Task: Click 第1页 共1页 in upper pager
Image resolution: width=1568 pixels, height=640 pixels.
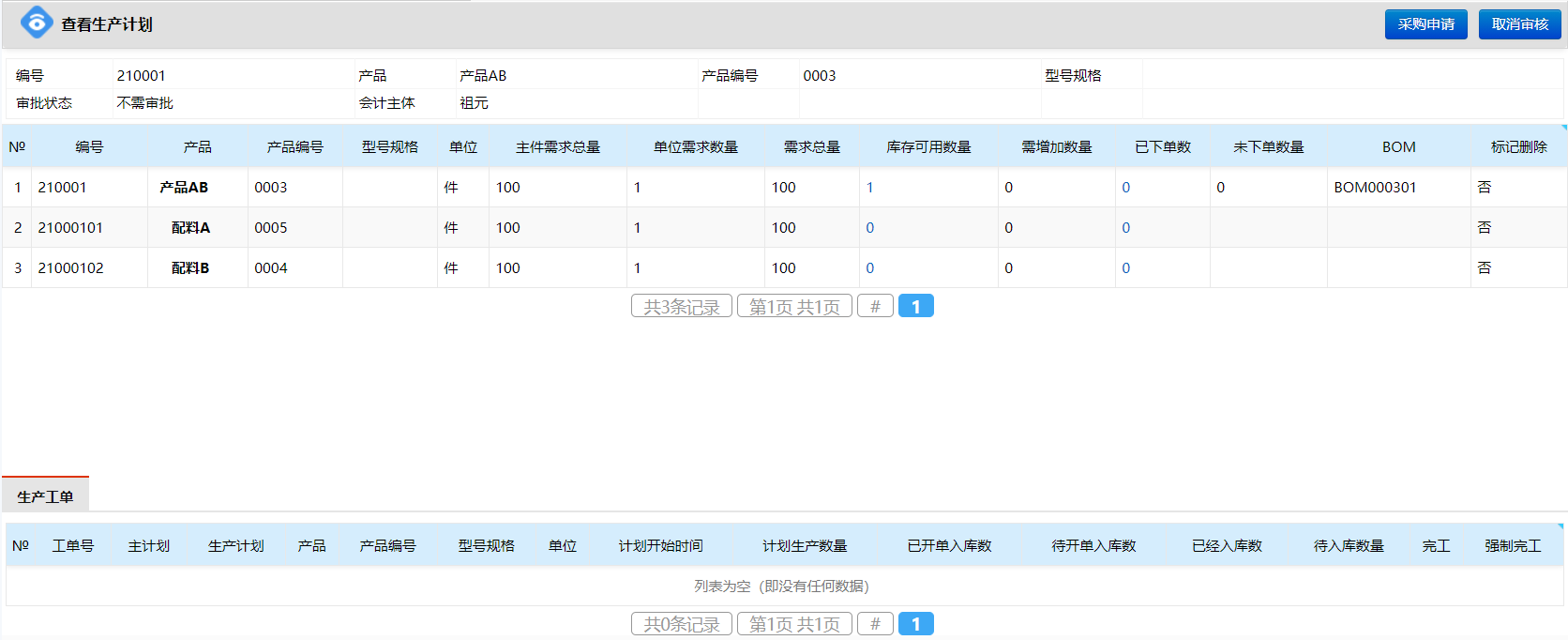Action: [x=794, y=306]
